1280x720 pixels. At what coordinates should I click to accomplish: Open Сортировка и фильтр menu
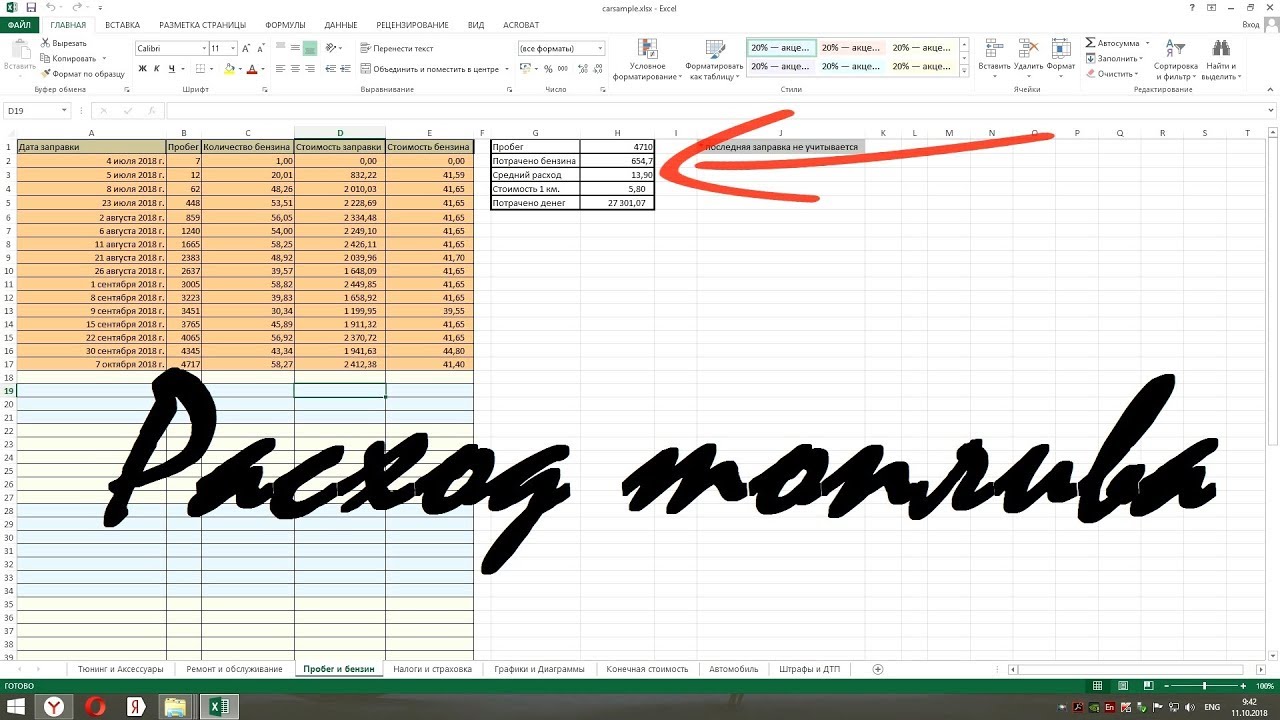click(x=1175, y=60)
